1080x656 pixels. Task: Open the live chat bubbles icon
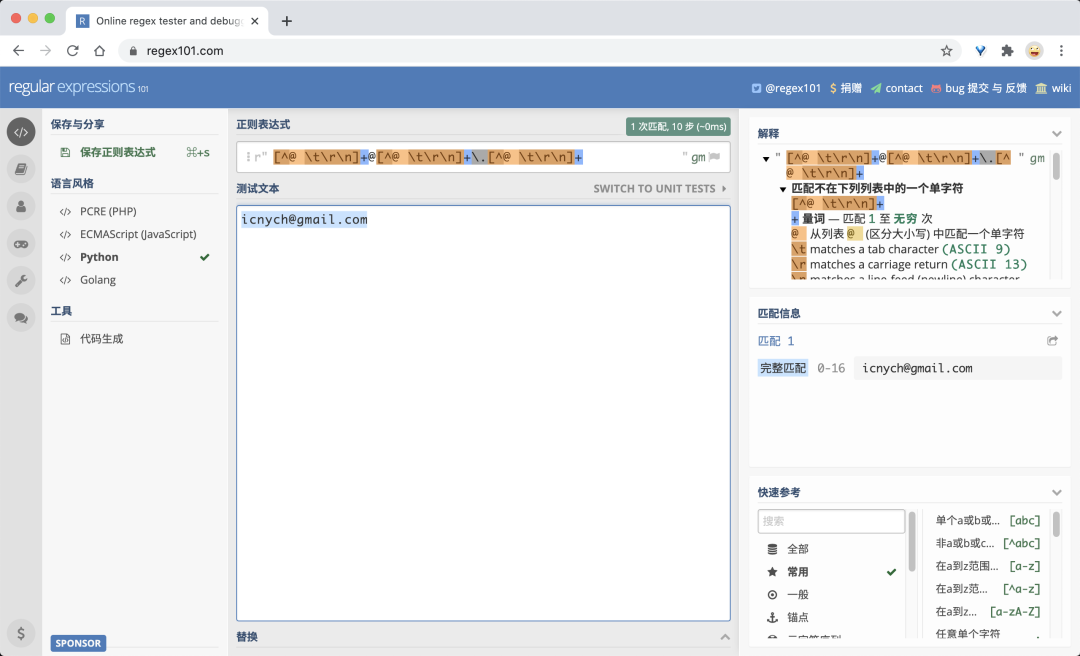tap(21, 318)
